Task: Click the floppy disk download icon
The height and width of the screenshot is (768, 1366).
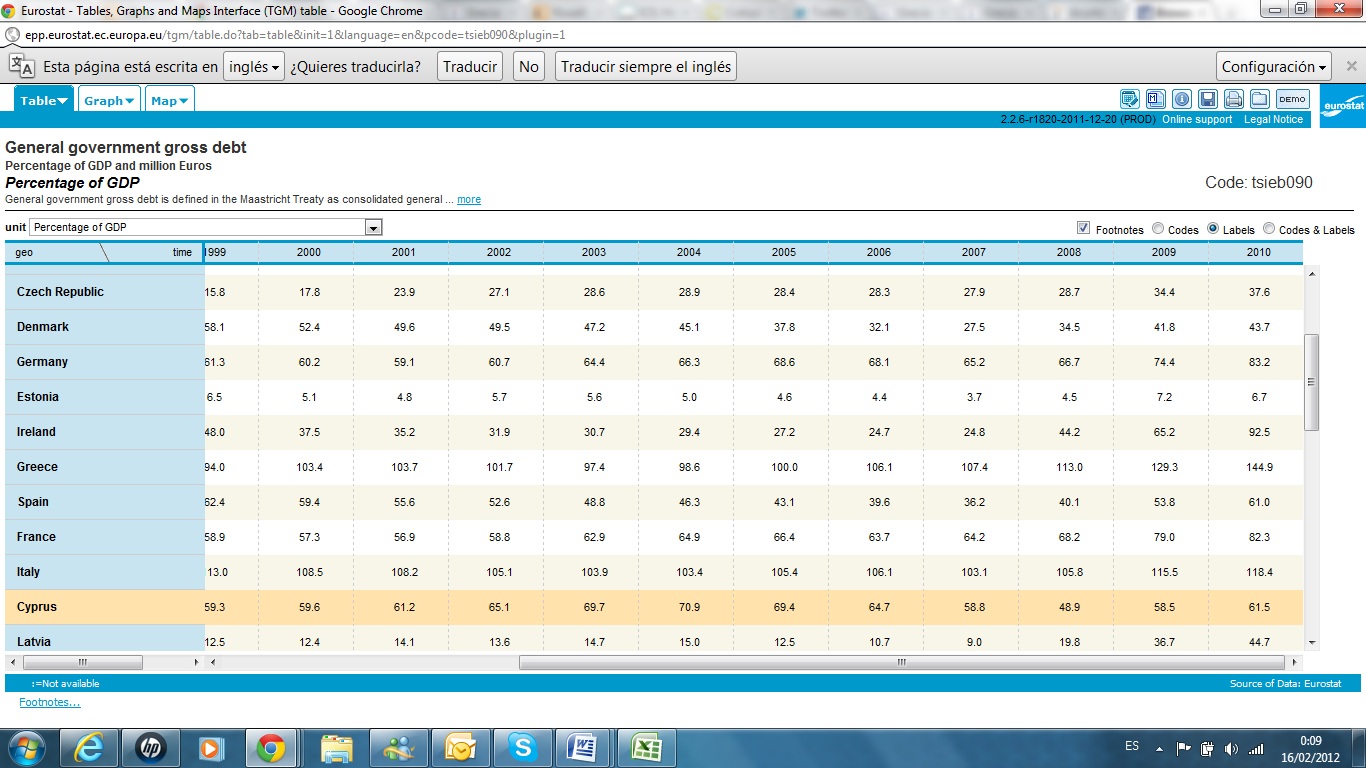Action: pyautogui.click(x=1208, y=99)
